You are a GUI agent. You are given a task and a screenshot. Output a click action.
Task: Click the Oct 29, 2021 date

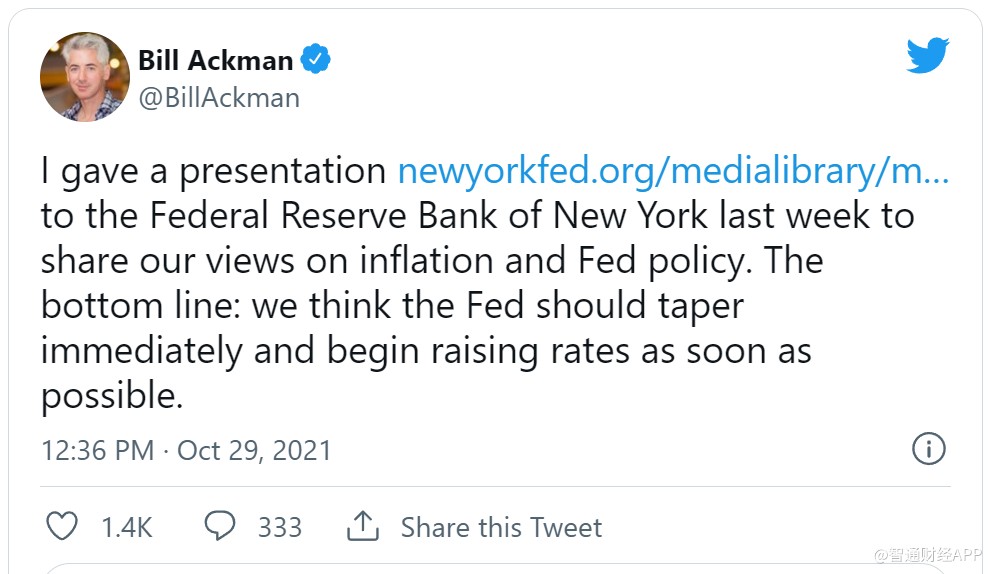coord(254,450)
